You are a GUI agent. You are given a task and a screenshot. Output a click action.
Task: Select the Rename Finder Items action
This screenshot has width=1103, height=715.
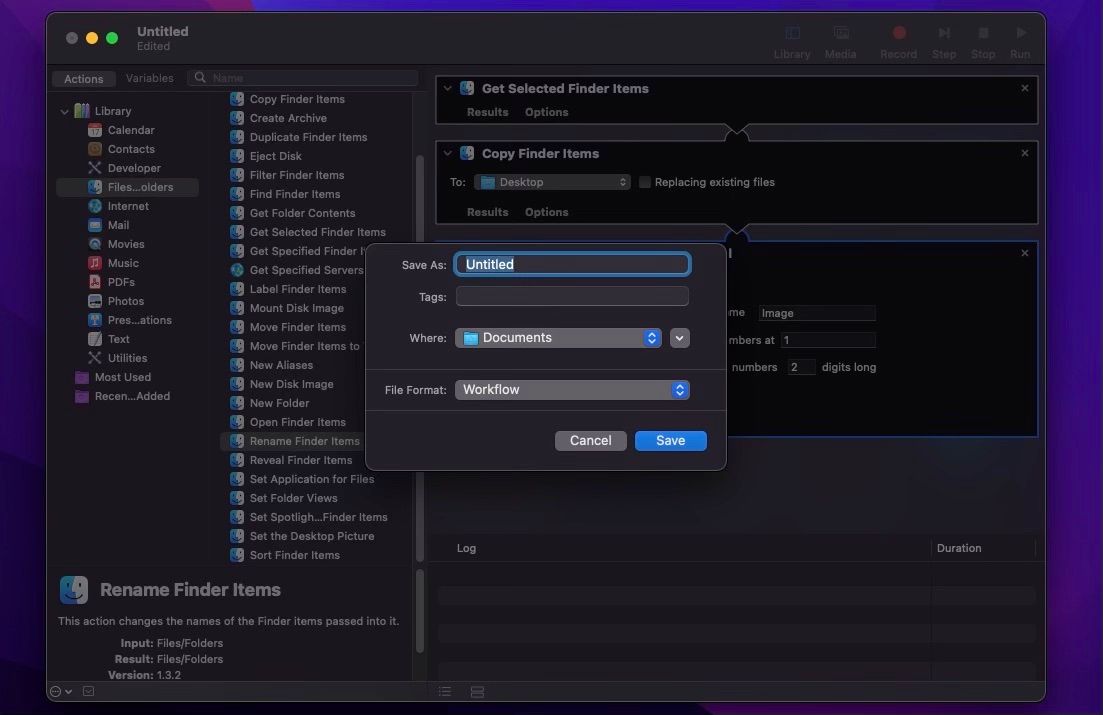[x=304, y=440]
